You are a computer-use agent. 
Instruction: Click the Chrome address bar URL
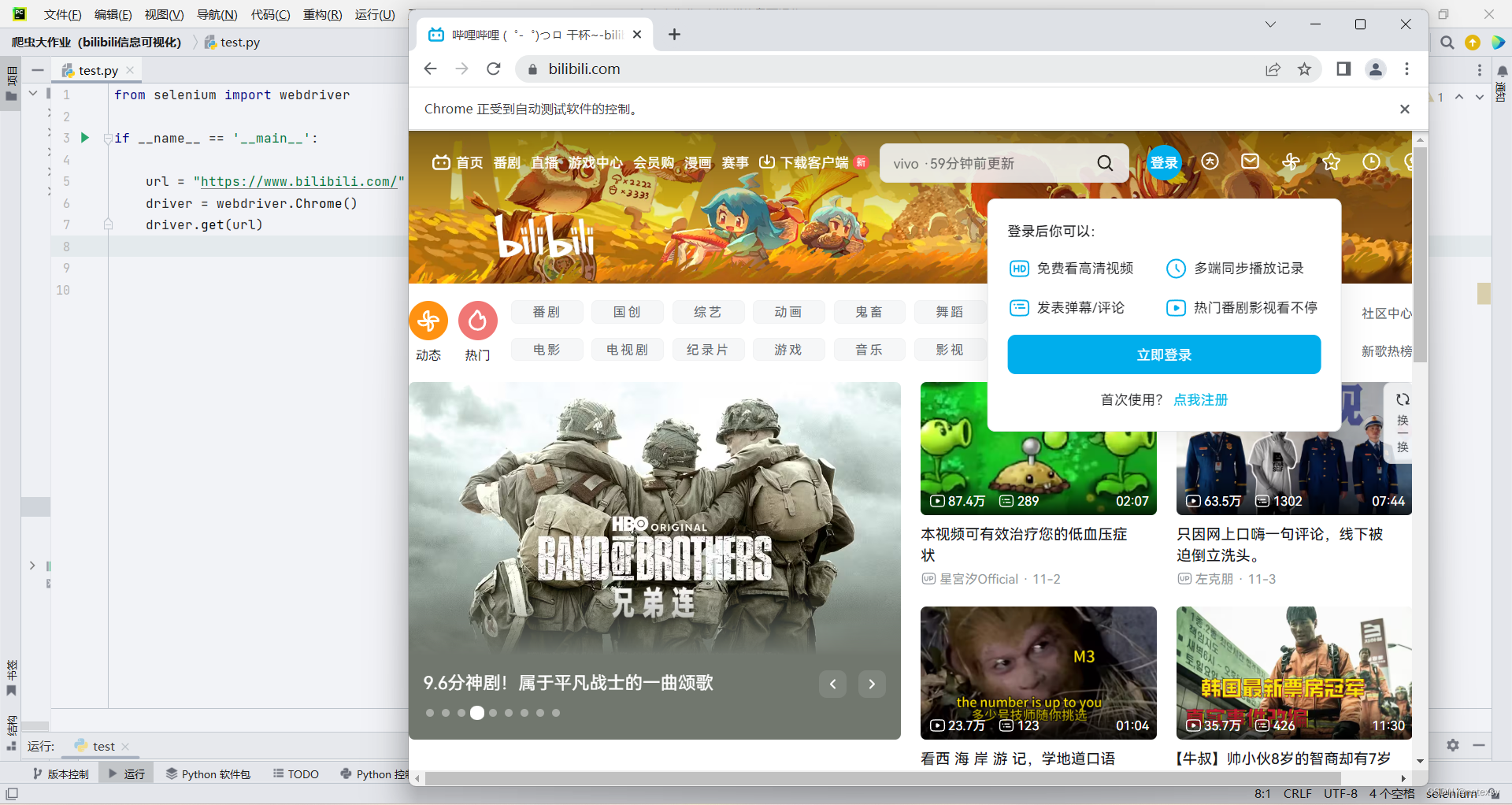(584, 69)
